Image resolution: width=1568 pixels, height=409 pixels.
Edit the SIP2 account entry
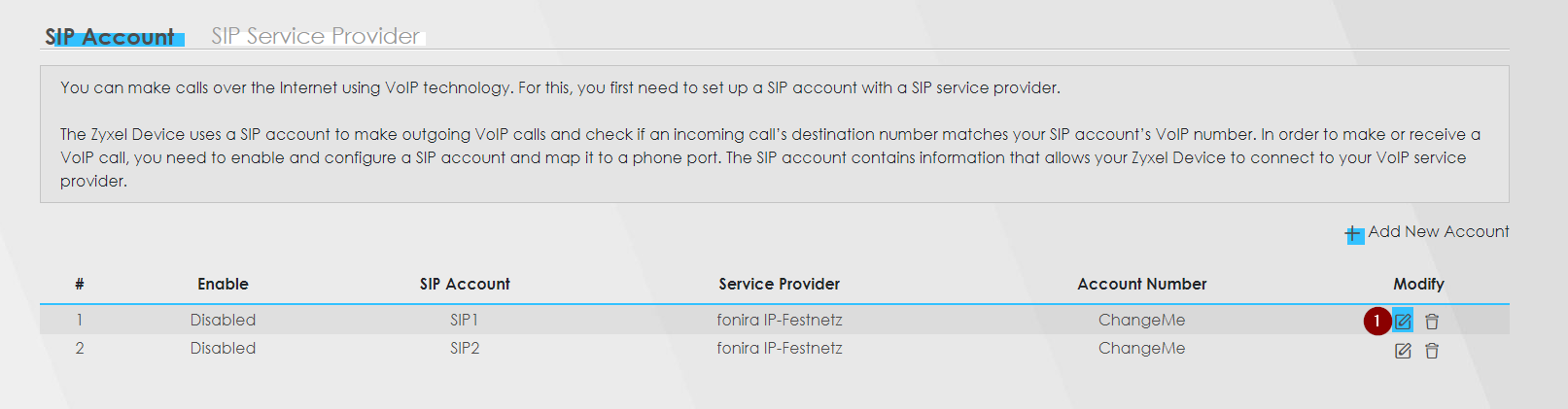tap(1403, 351)
